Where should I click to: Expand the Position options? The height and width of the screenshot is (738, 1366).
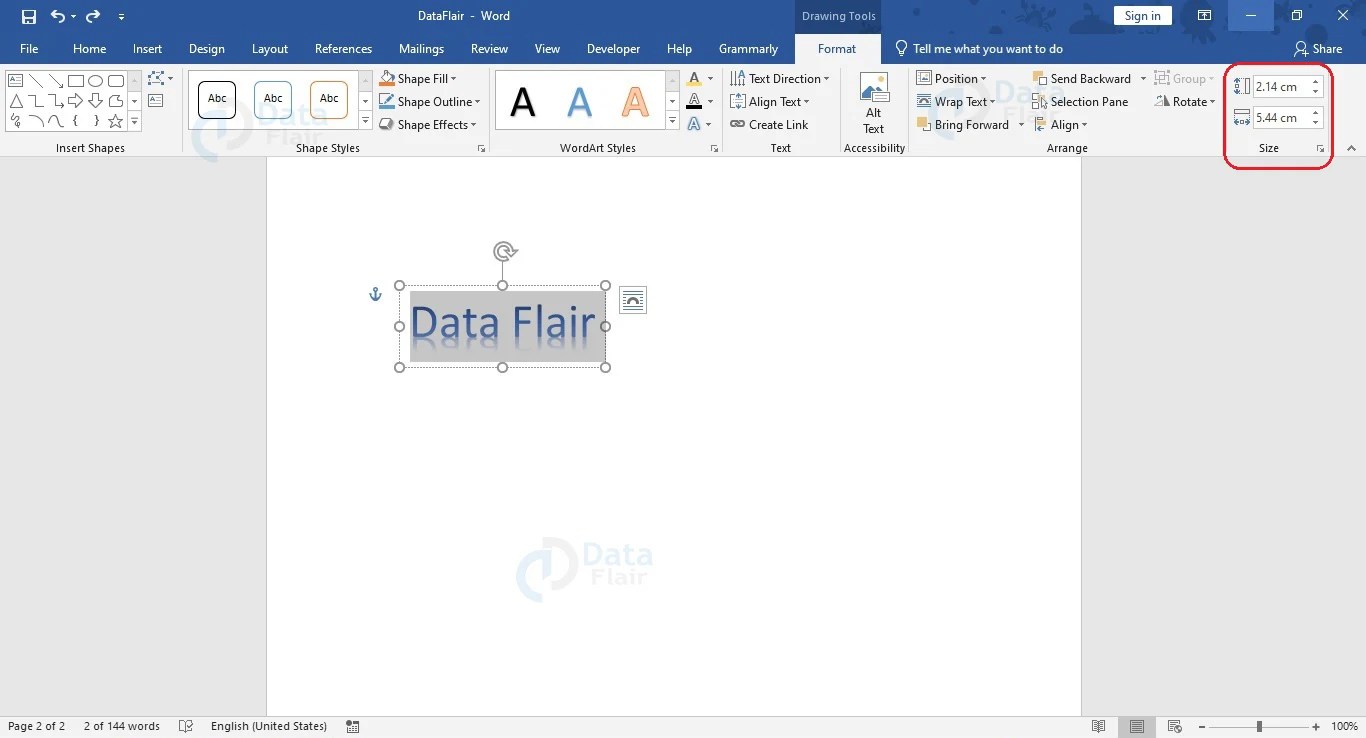951,78
